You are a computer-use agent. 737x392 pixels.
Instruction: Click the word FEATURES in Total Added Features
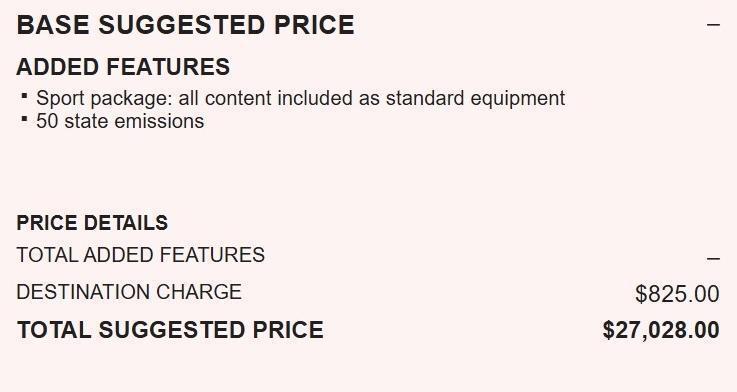[x=212, y=255]
